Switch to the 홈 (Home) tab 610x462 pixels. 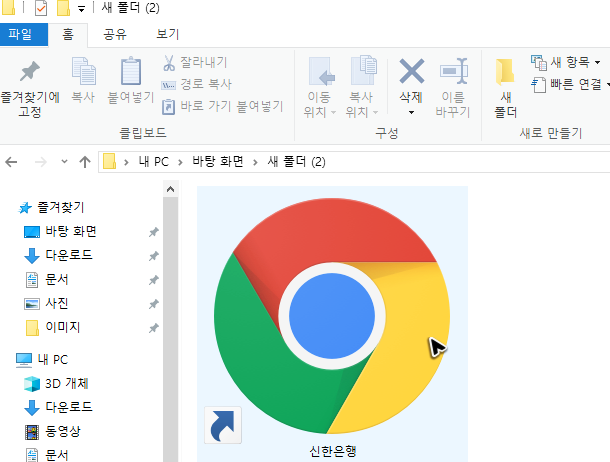pyautogui.click(x=68, y=34)
